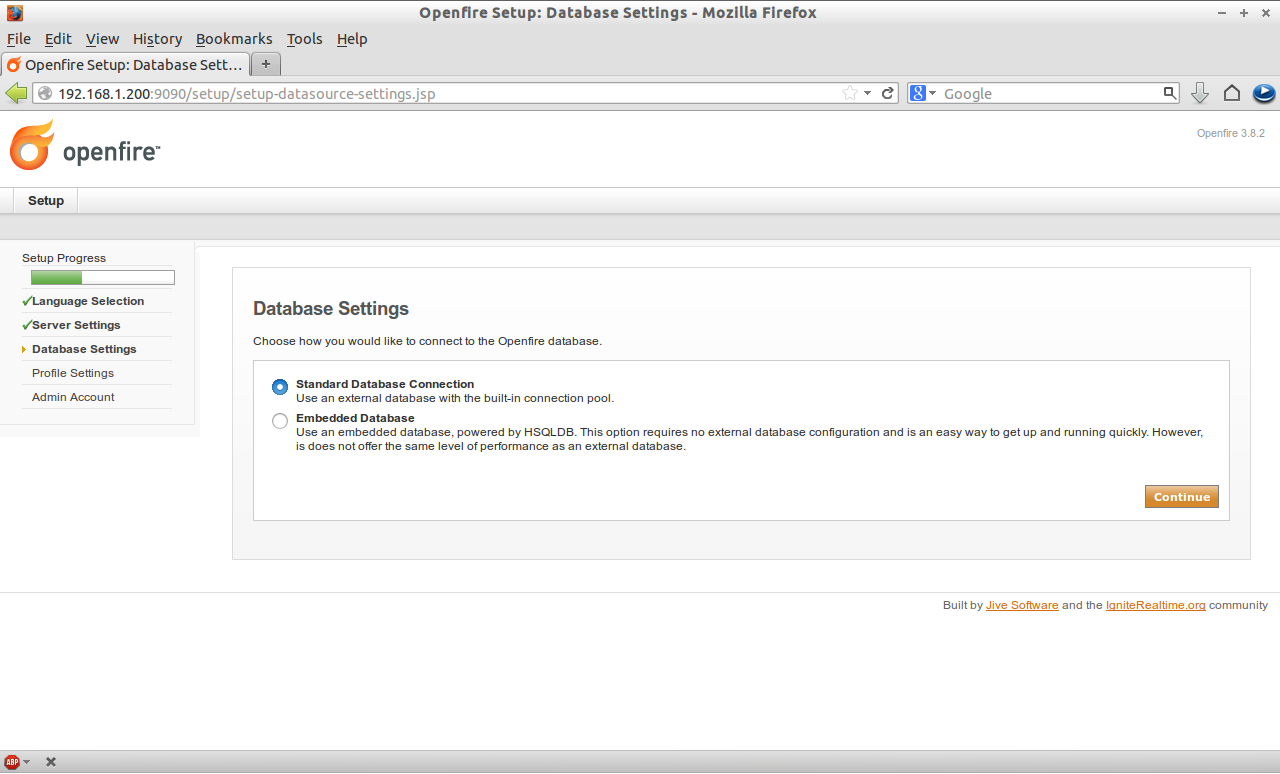Minimize the Firefox window
Image resolution: width=1280 pixels, height=774 pixels.
(1223, 13)
